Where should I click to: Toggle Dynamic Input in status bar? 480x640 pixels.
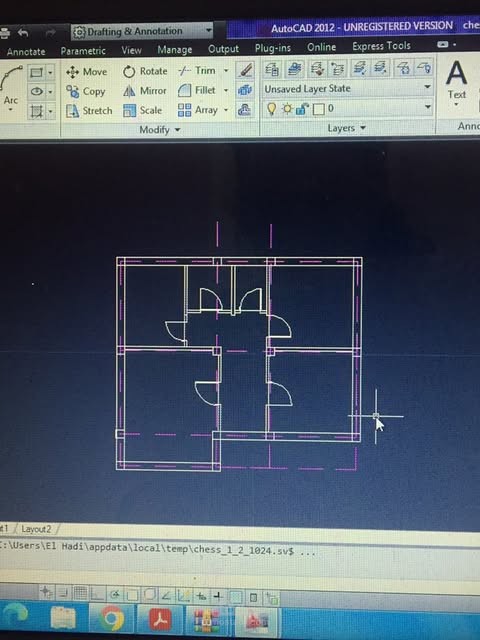click(x=200, y=597)
